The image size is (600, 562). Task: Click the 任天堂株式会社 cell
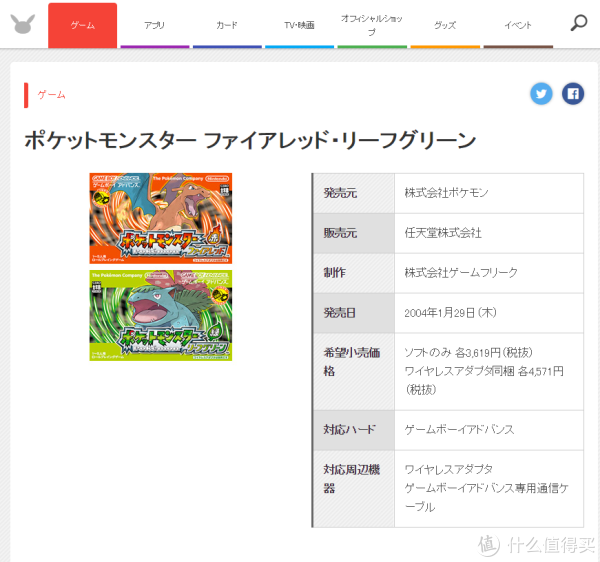[x=489, y=233]
